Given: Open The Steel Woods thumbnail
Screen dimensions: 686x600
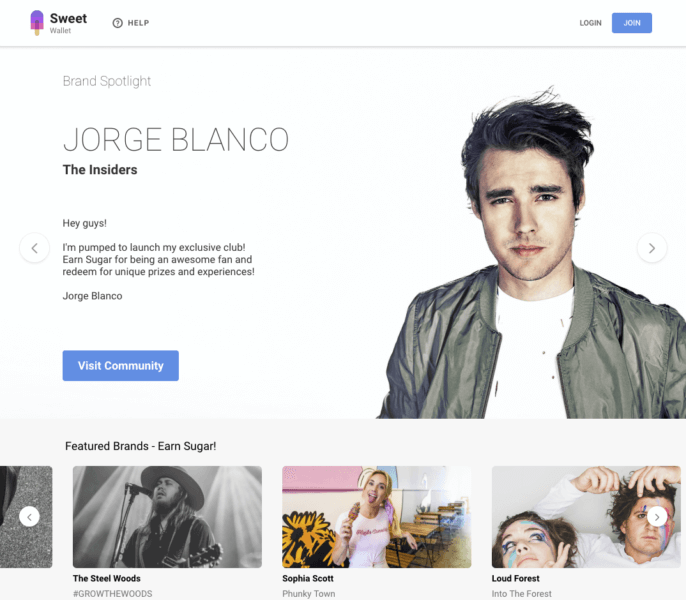Looking at the screenshot, I should (167, 517).
